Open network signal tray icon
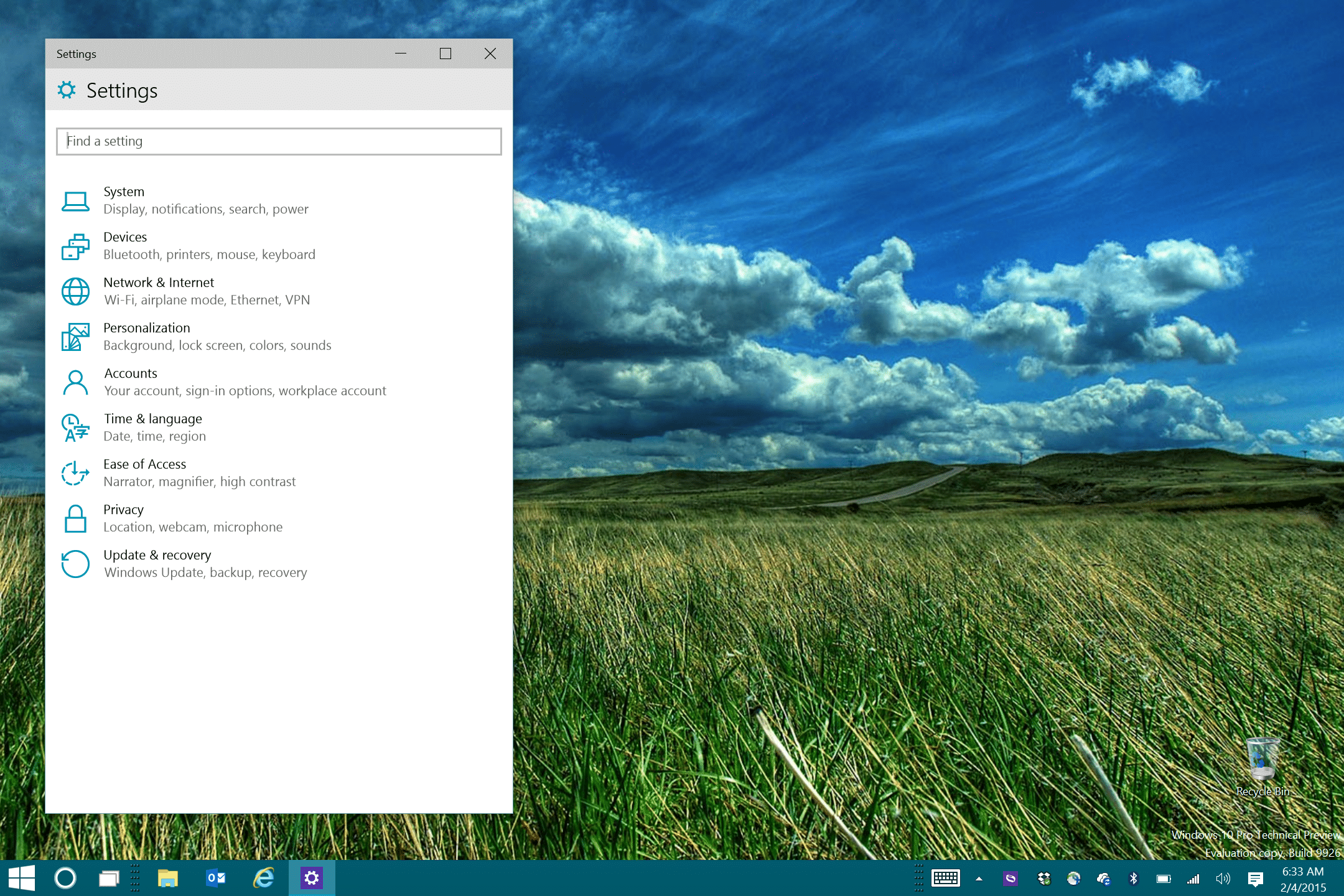Viewport: 1344px width, 896px height. 1193,879
